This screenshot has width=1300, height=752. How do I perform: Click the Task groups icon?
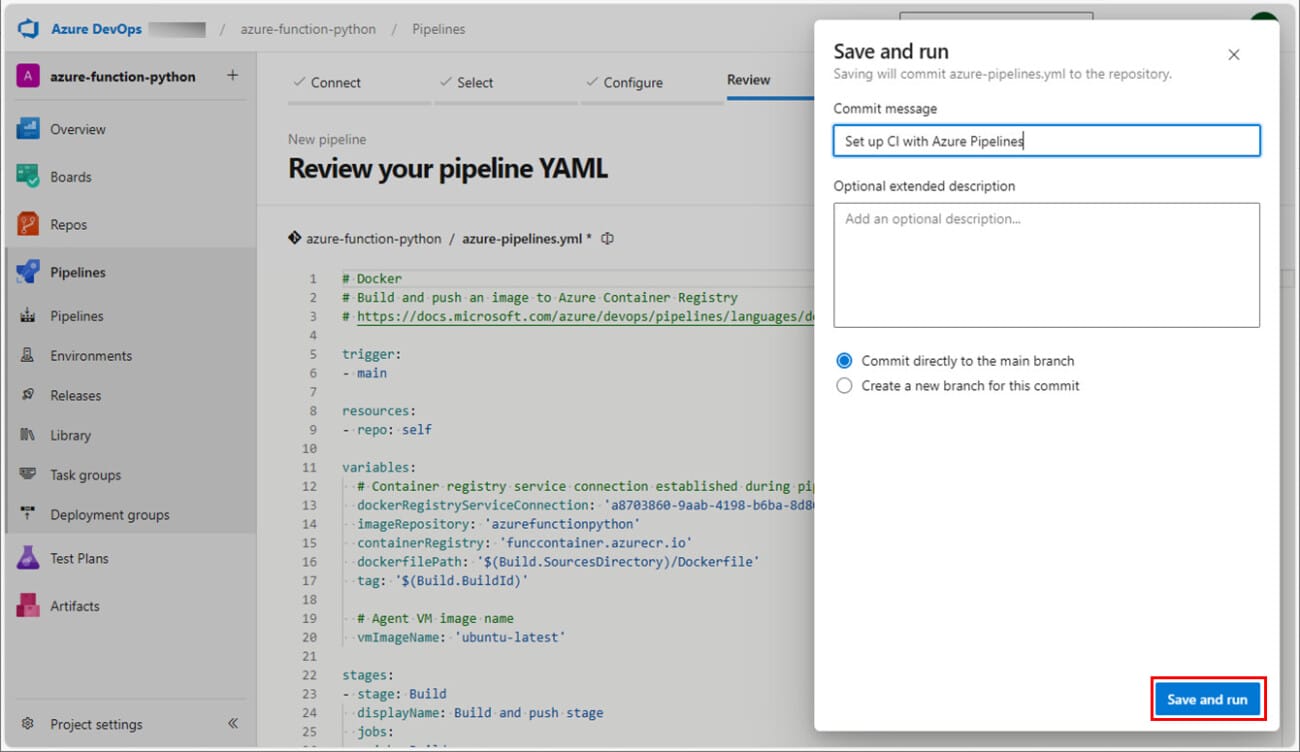[28, 475]
